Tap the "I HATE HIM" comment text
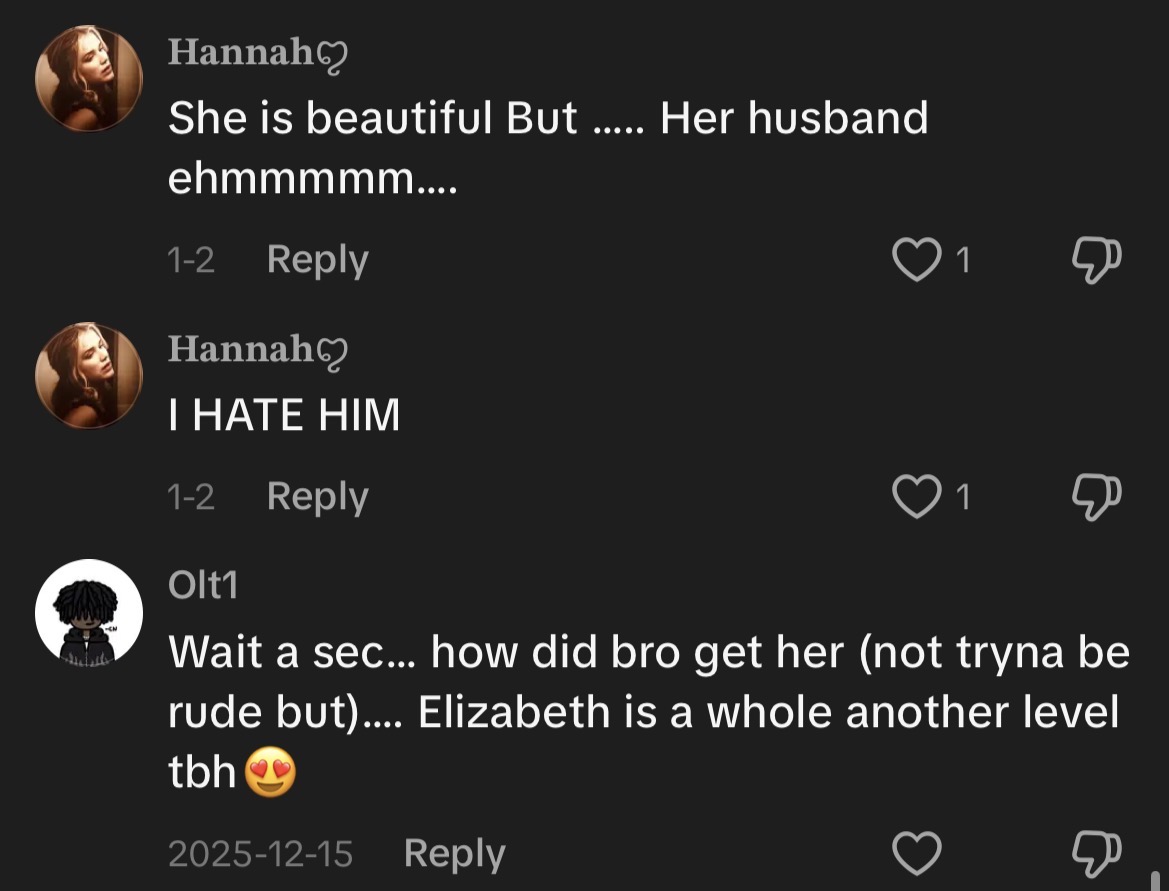Viewport: 1169px width, 891px height. pos(284,414)
